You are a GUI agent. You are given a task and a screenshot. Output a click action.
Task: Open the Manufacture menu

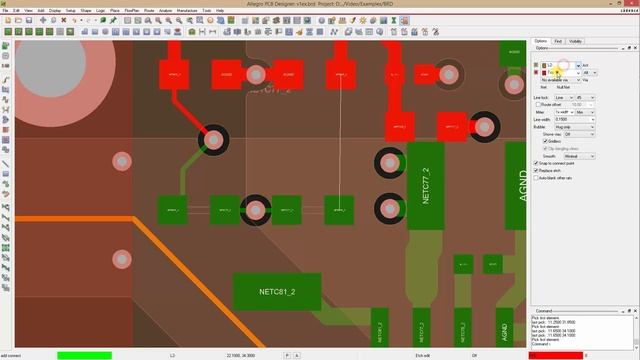[x=187, y=10]
